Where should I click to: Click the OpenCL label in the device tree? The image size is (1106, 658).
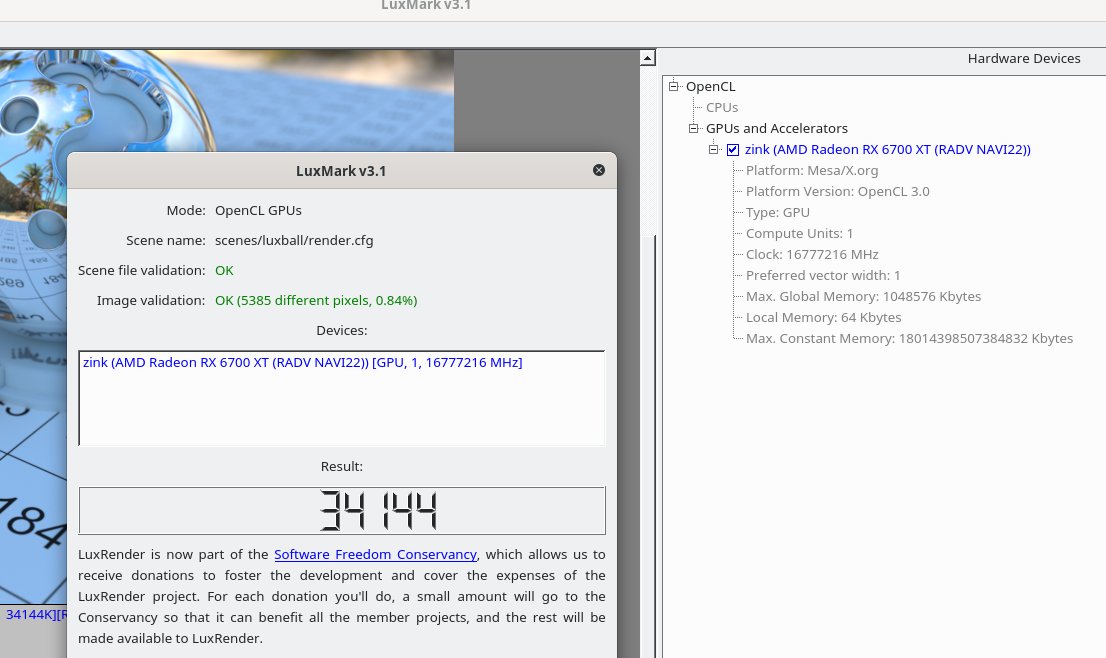coord(710,87)
